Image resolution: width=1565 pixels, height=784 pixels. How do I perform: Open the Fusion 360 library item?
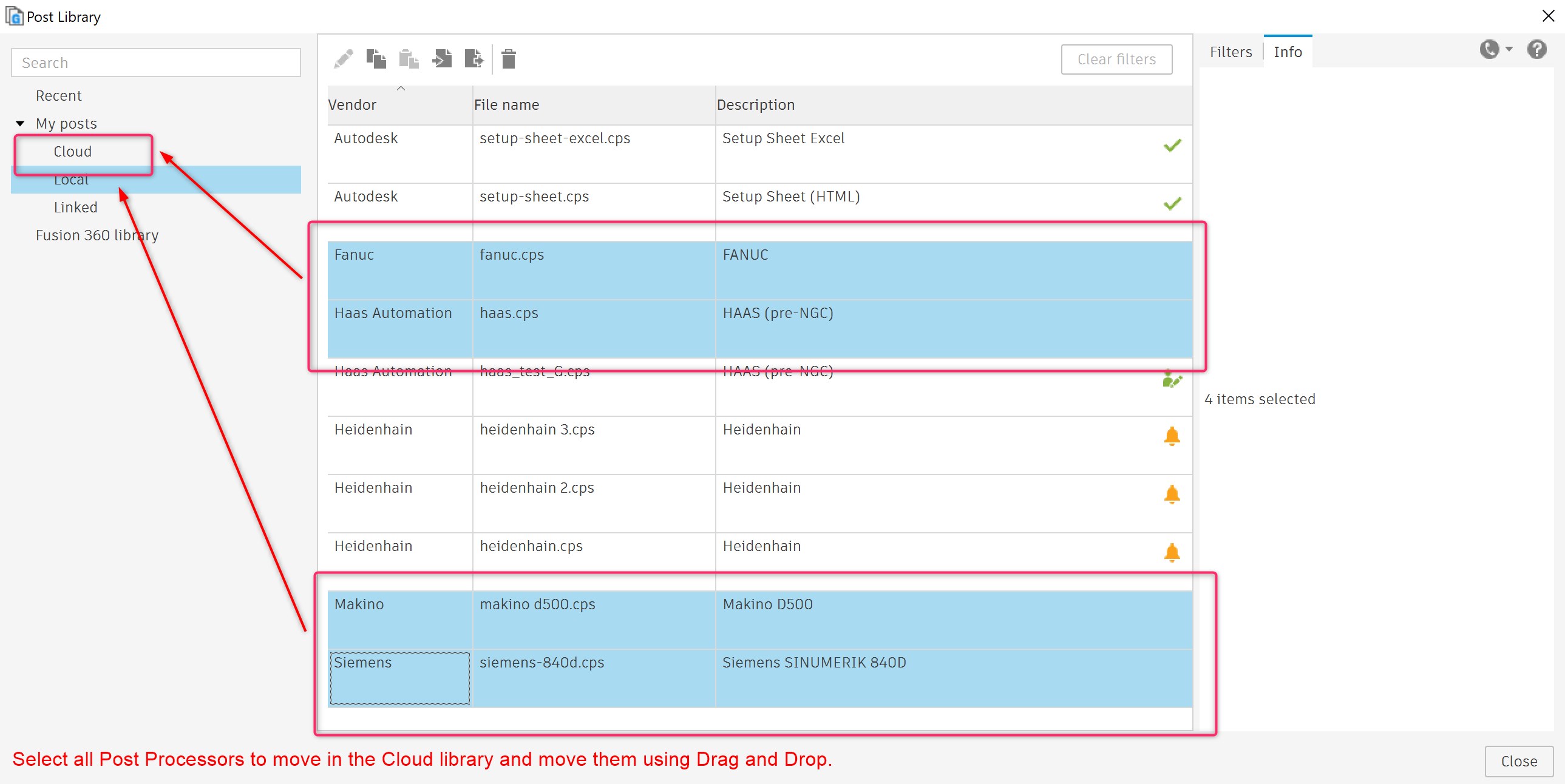97,235
